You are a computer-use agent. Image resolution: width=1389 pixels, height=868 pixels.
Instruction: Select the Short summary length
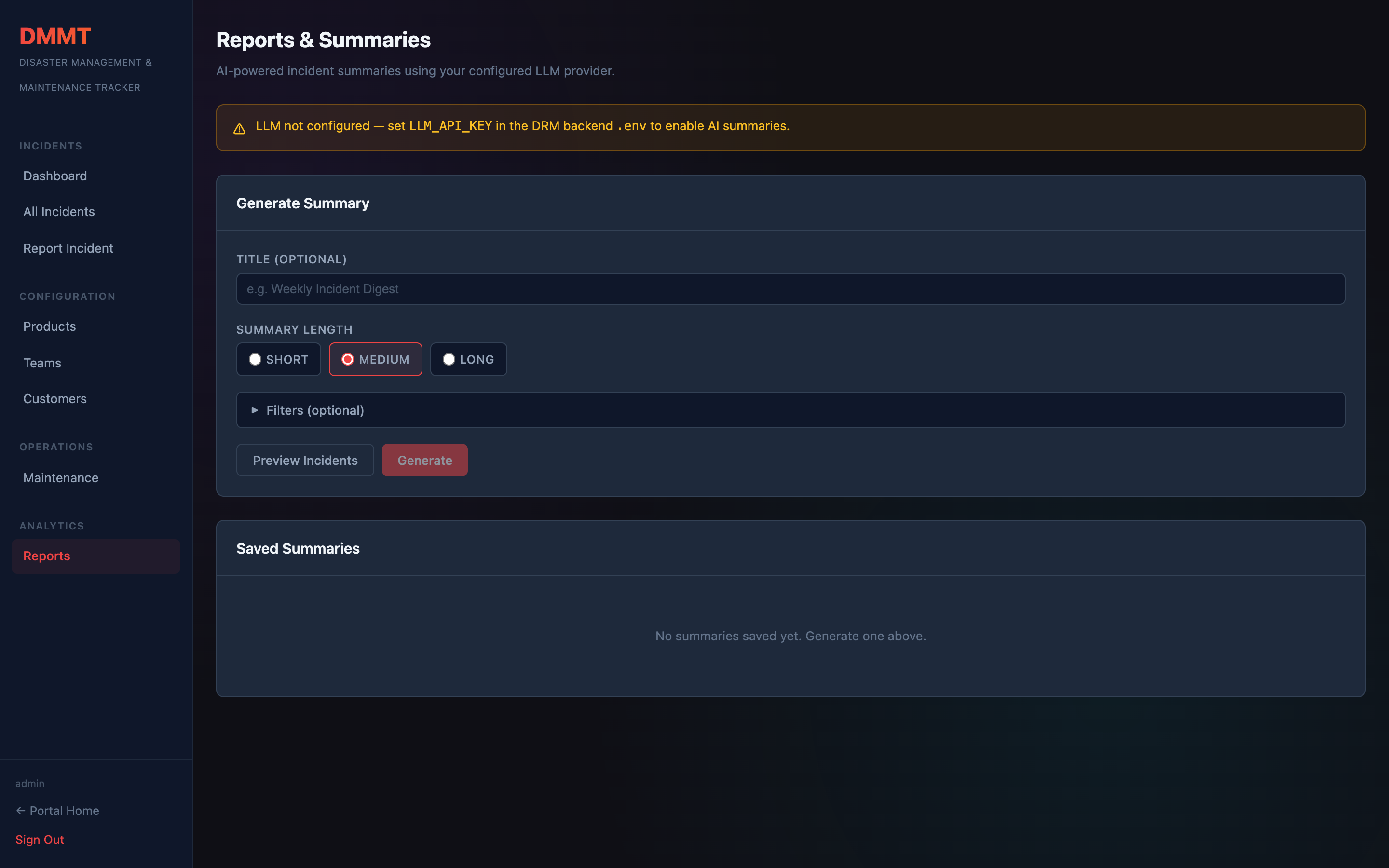pyautogui.click(x=278, y=359)
